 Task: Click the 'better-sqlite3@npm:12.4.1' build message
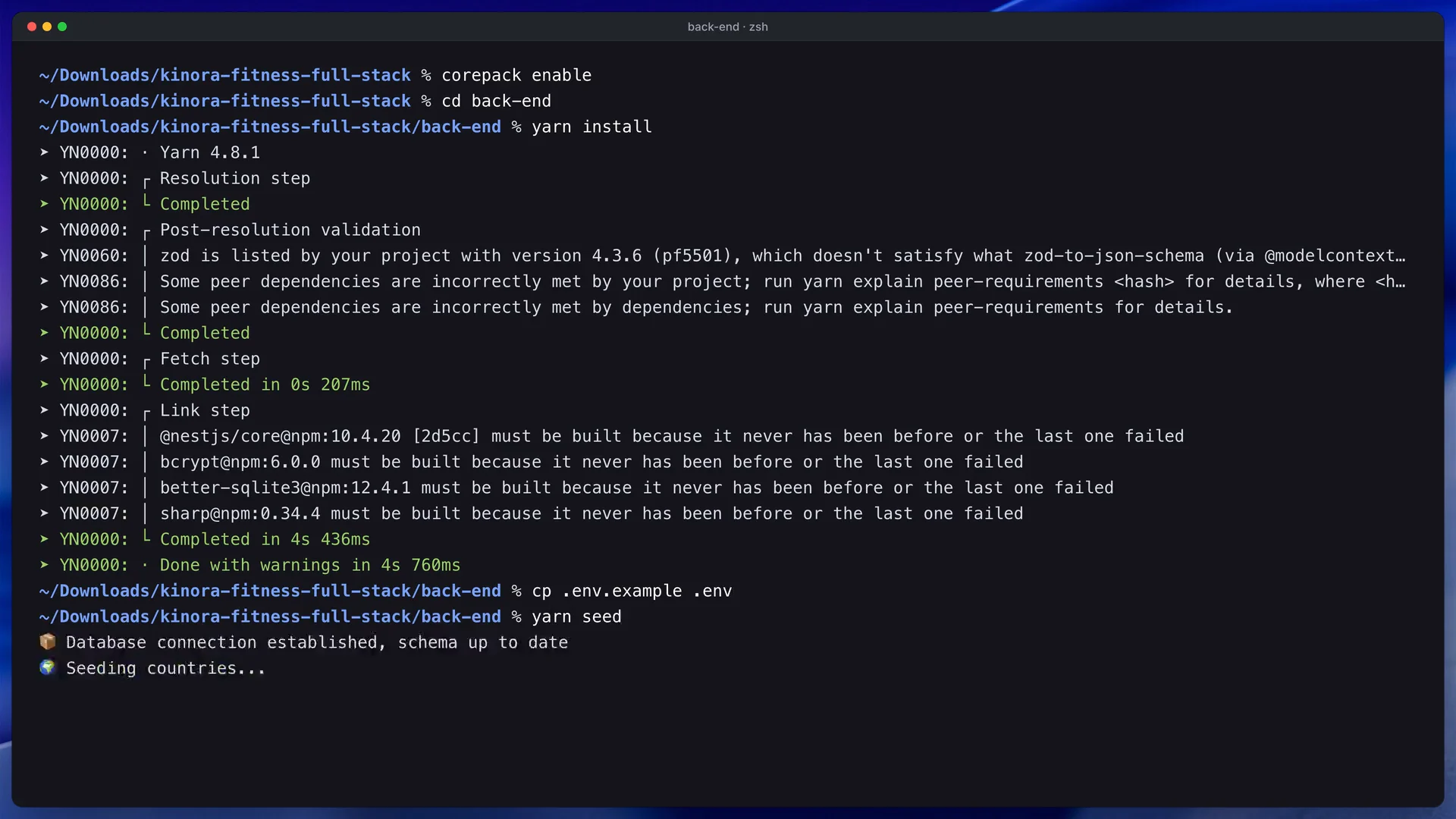(637, 488)
